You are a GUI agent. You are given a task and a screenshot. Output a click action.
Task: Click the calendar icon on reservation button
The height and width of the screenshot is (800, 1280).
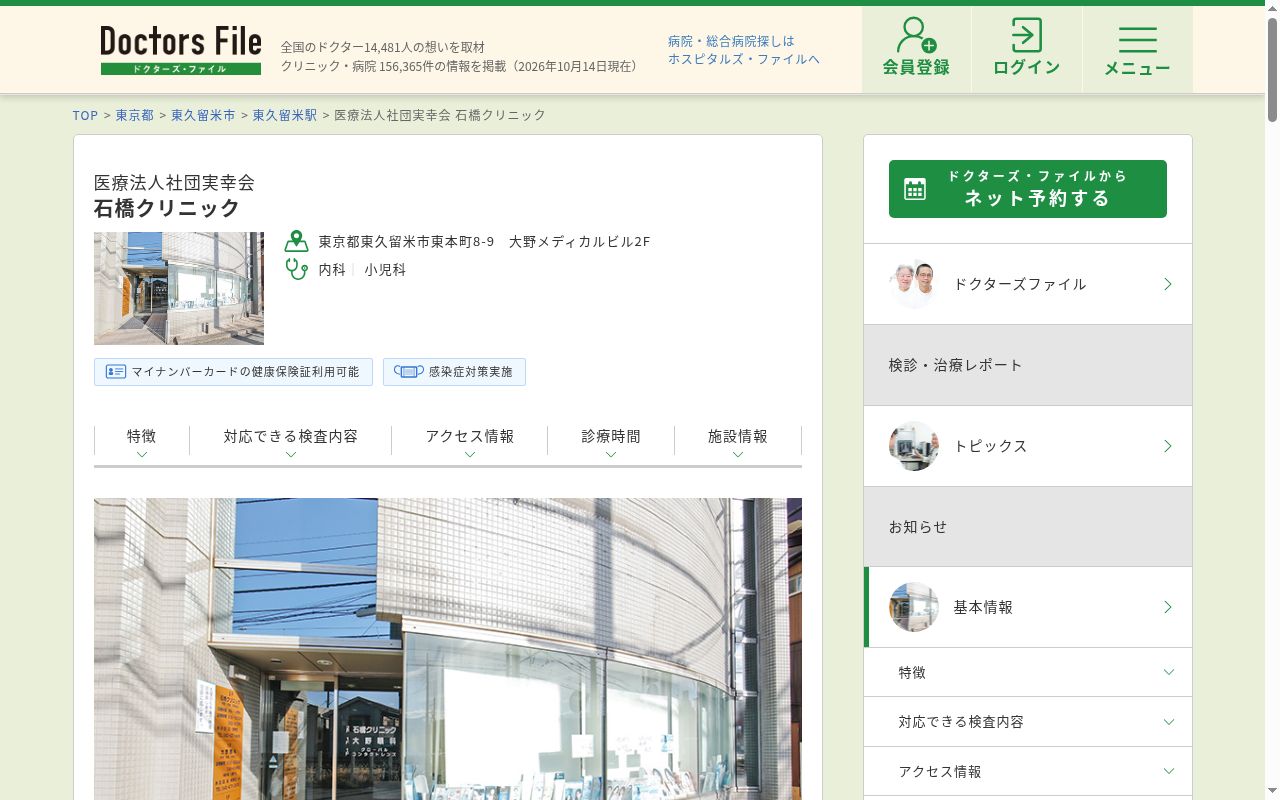pyautogui.click(x=915, y=189)
